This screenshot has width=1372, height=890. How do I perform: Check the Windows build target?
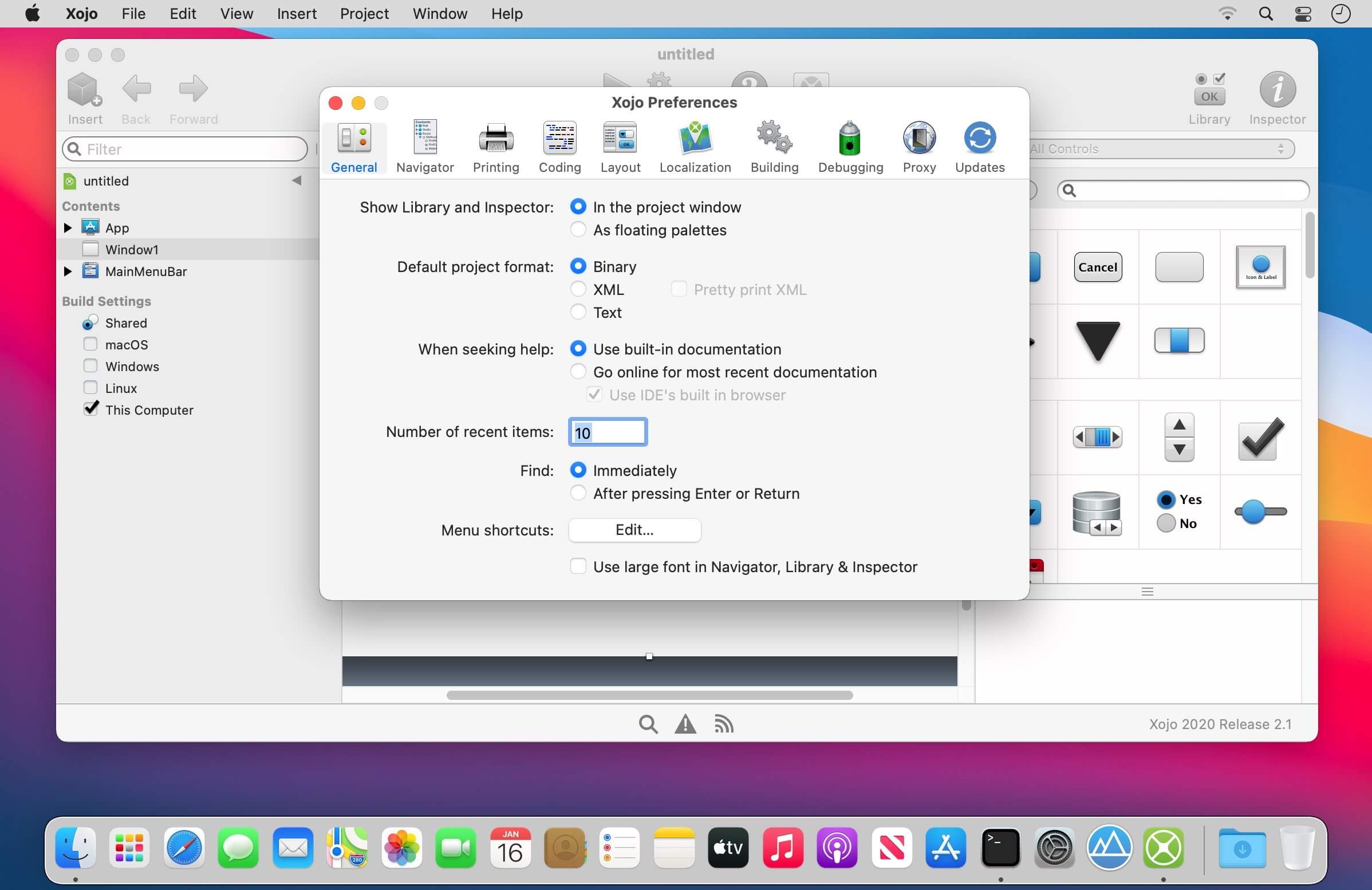[x=90, y=366]
